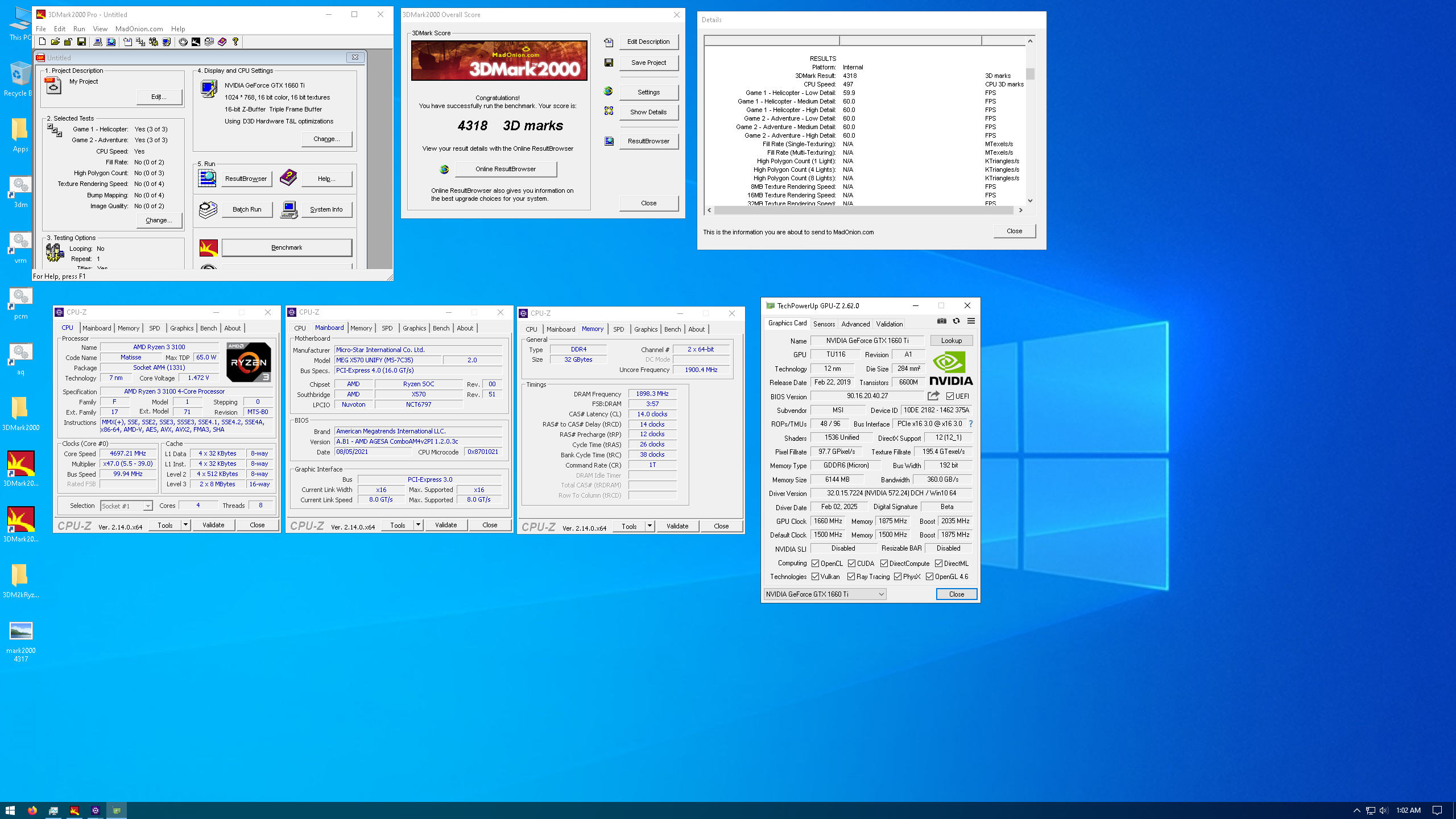1456x819 pixels.
Task: Click the looping ring toolbar icon
Action: tap(183, 42)
